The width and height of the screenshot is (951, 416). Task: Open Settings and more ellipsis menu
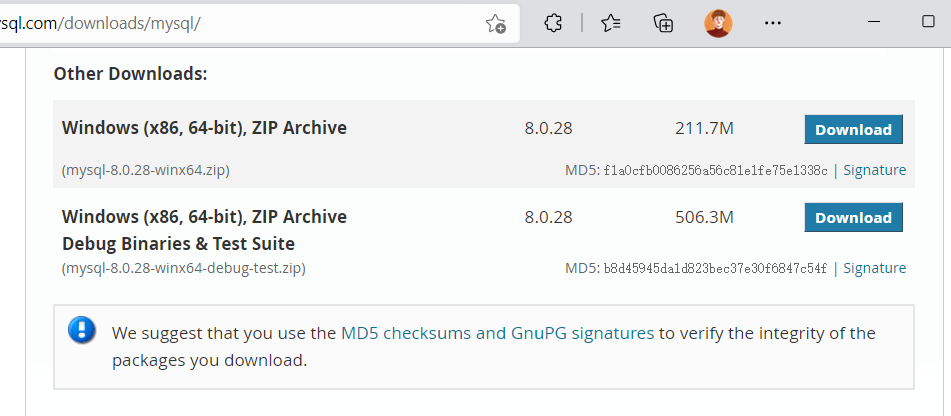[772, 23]
